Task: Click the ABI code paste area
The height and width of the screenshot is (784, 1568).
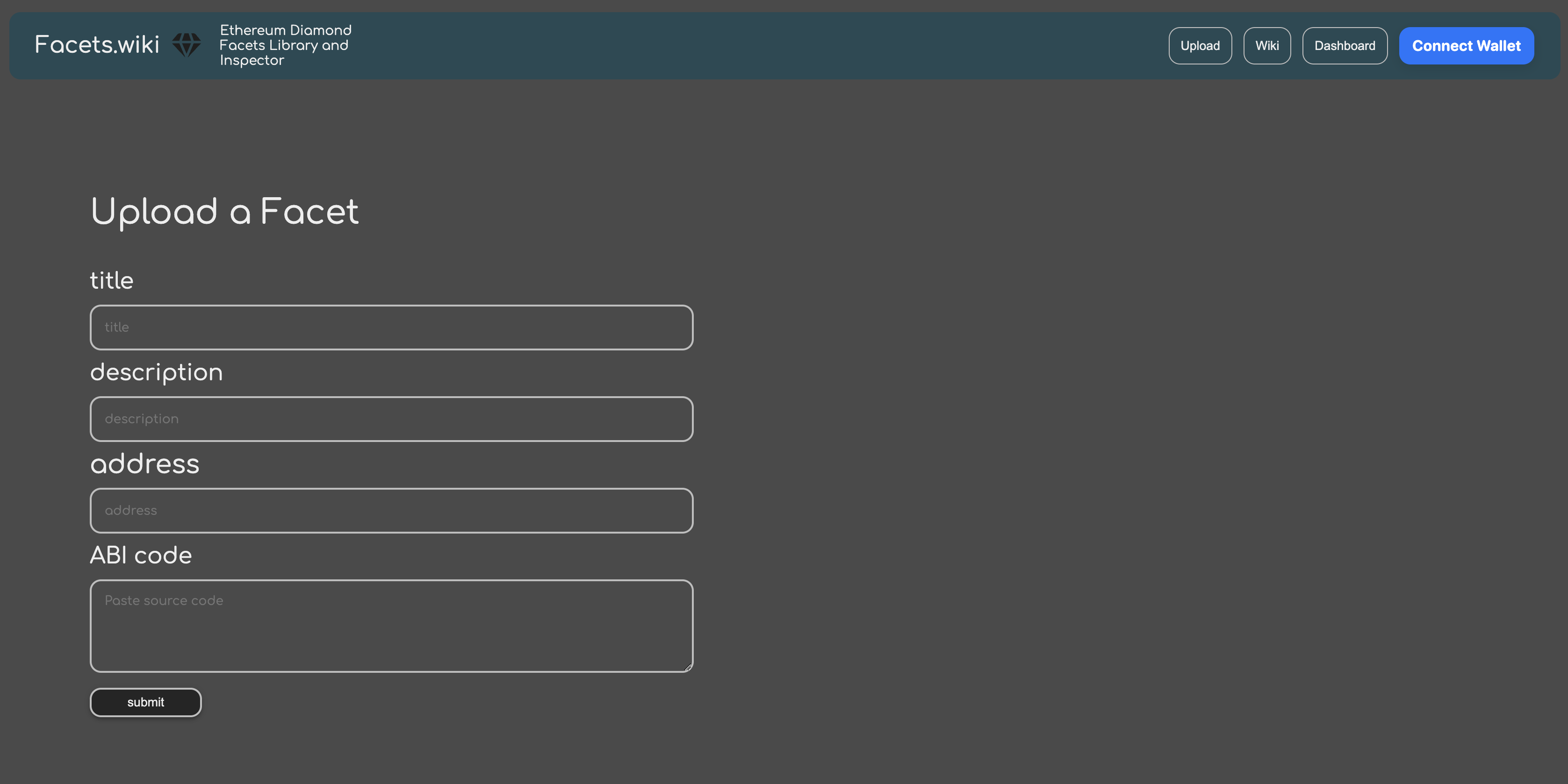Action: click(391, 625)
